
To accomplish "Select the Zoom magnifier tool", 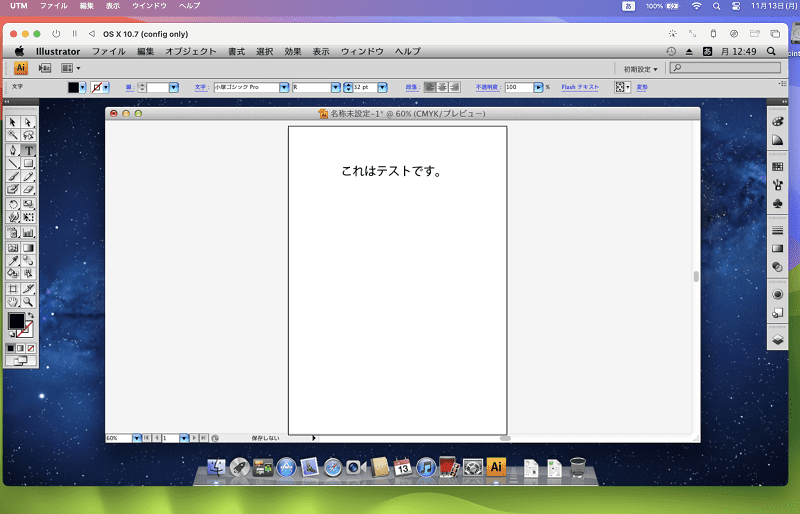I will tap(28, 302).
